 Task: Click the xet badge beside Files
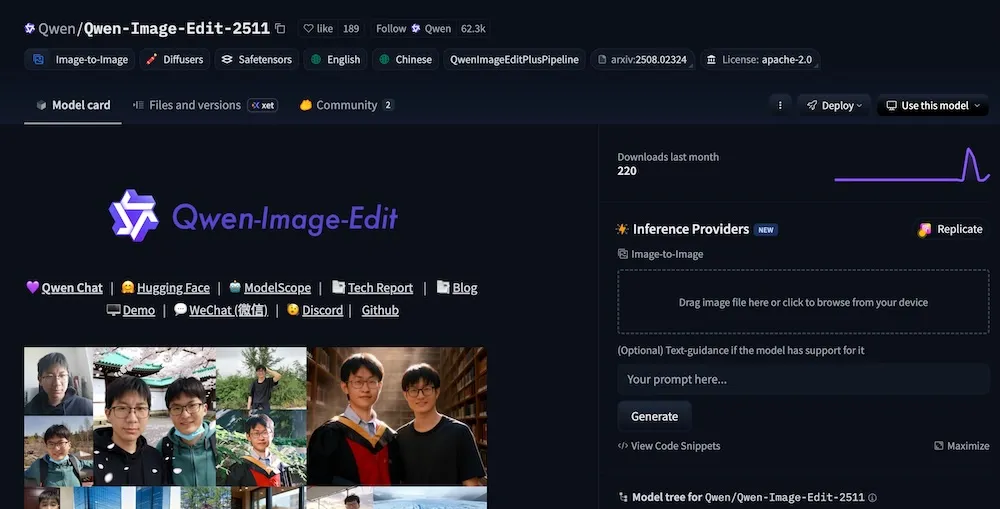point(262,105)
